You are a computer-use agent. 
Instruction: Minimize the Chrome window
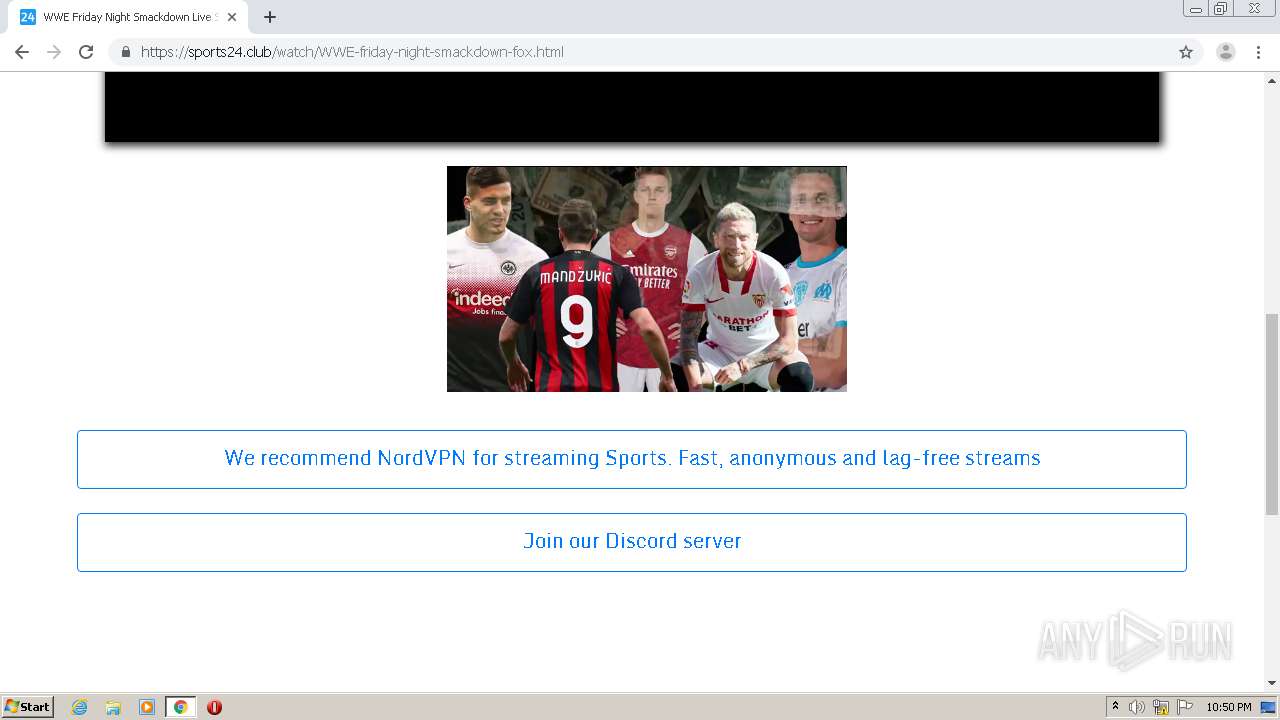coord(1196,9)
